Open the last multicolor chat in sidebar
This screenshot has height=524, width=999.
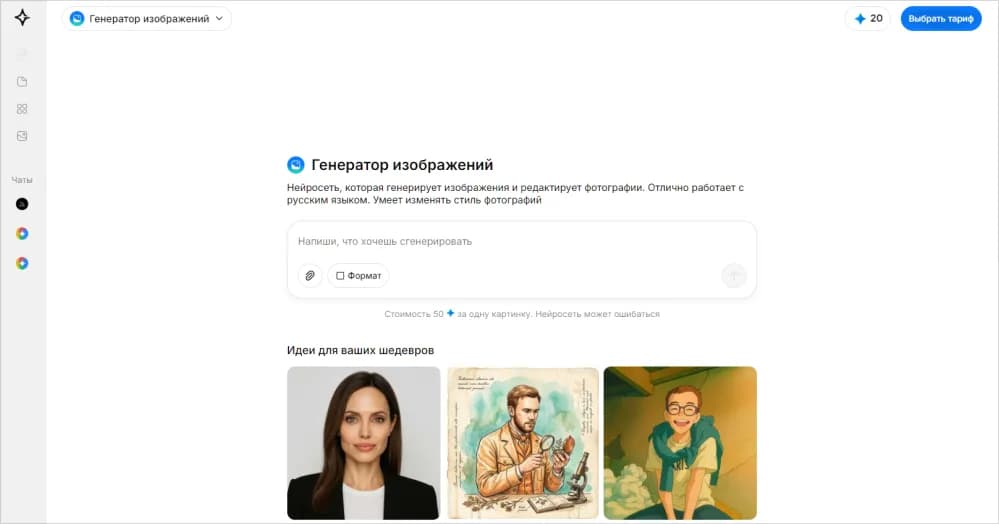pos(22,263)
